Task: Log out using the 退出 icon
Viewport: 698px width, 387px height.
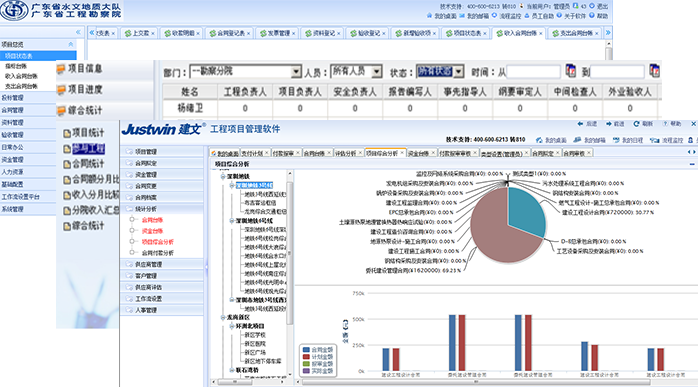Action: (592, 6)
